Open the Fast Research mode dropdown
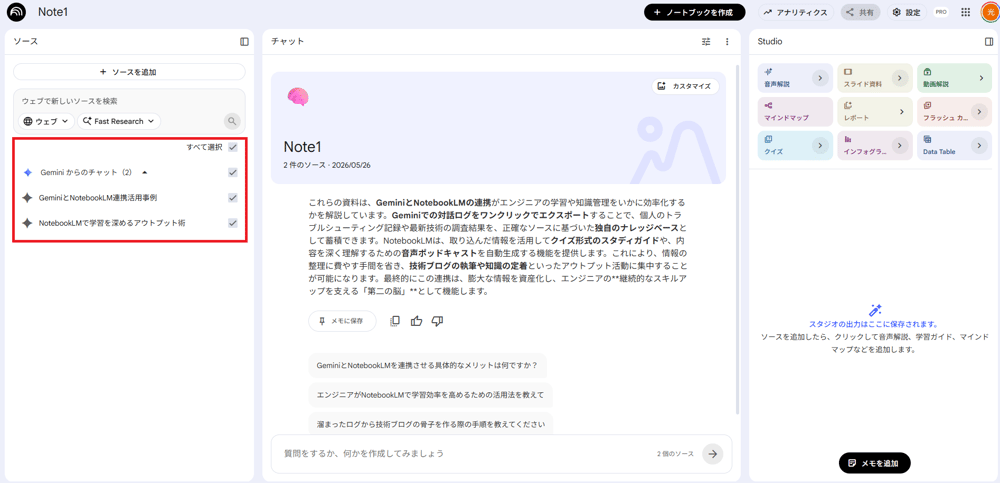Viewport: 1000px width, 483px height. 119,121
